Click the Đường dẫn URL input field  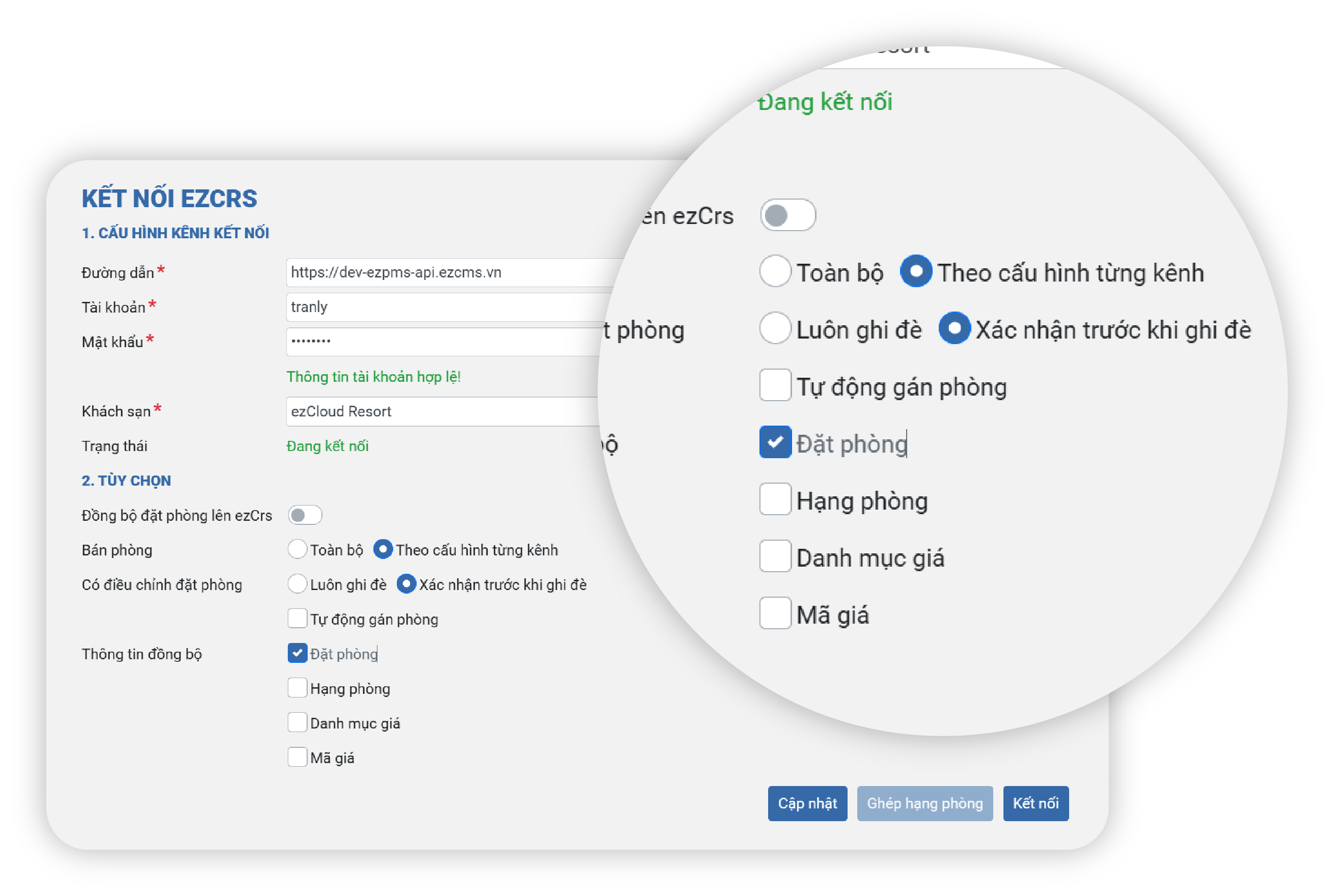tap(446, 272)
